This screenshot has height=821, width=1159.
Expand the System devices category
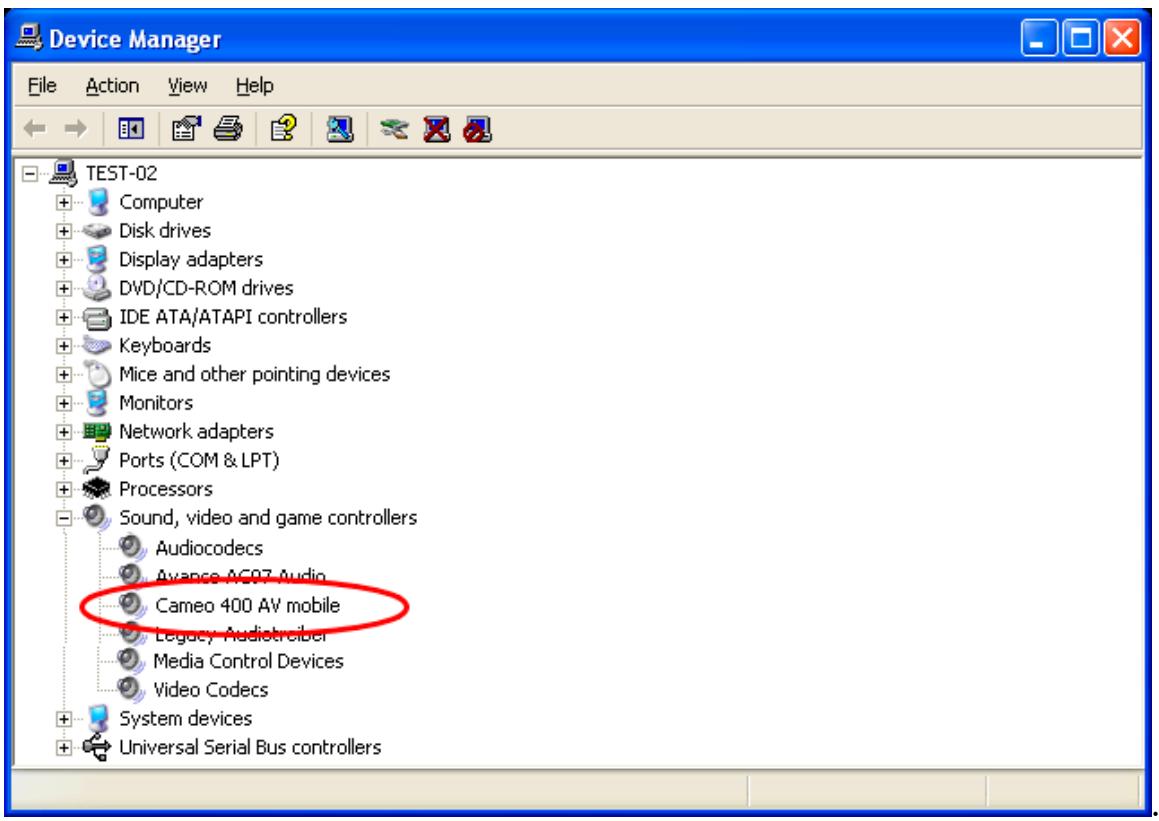64,719
